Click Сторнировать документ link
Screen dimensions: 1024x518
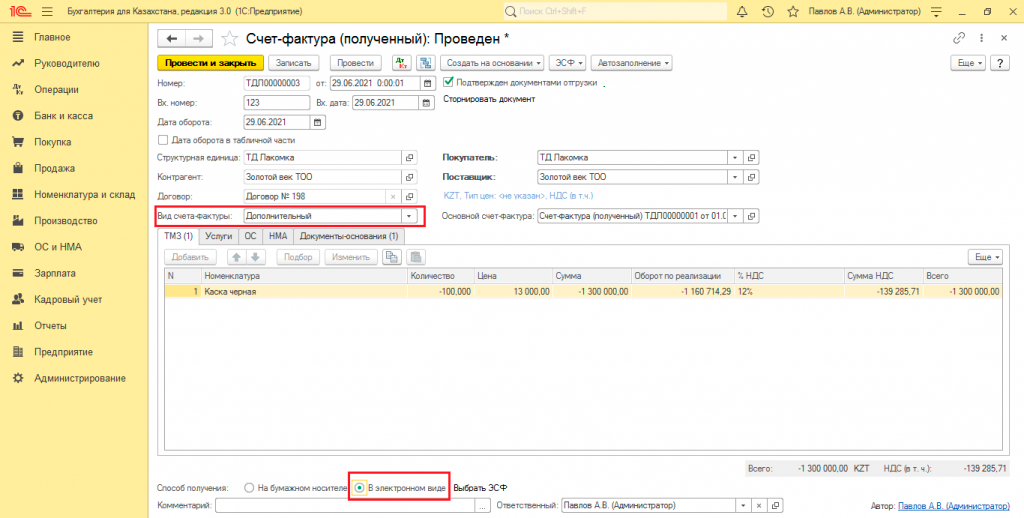click(x=489, y=99)
